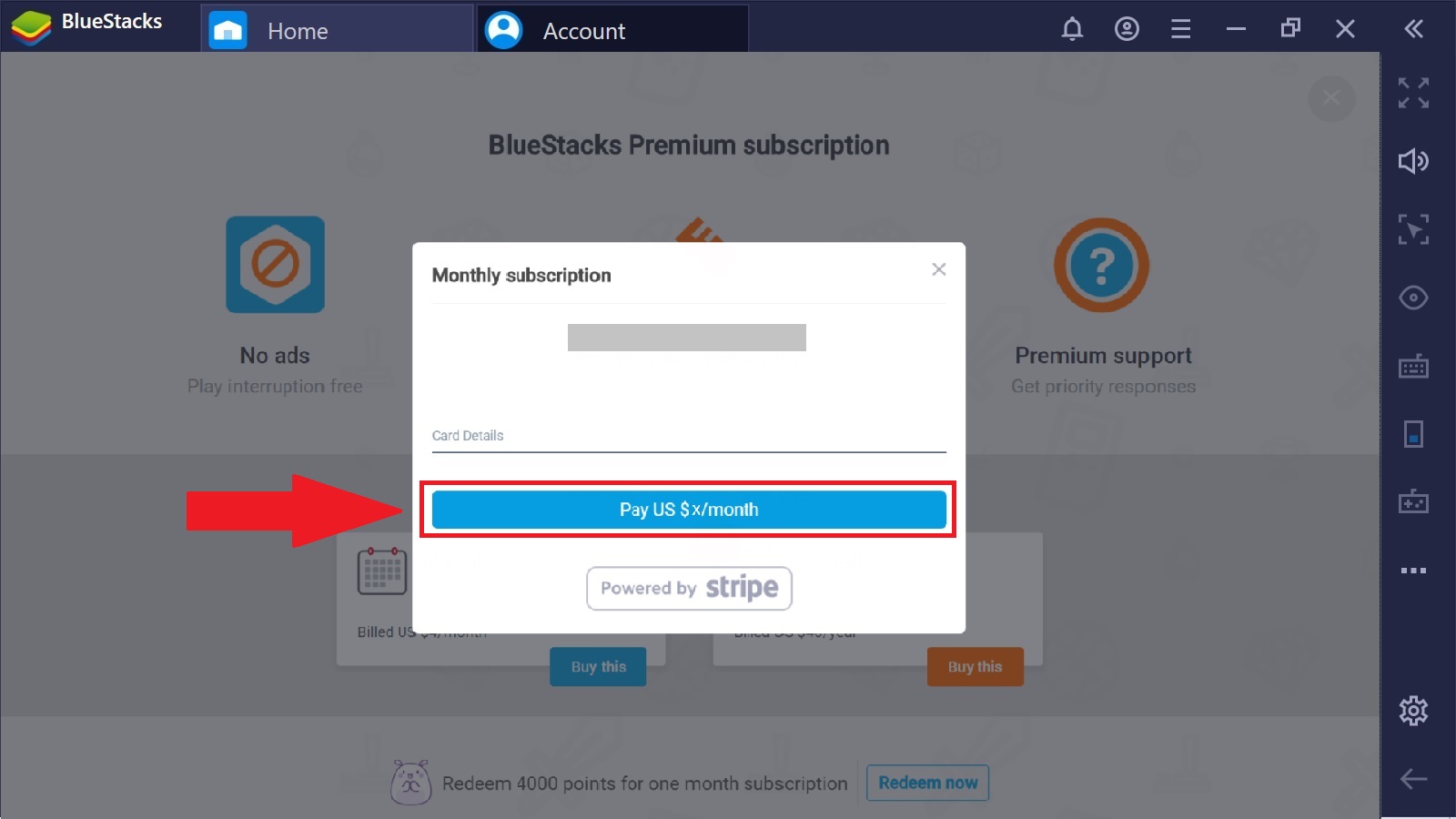Screen dimensions: 1456x819
Task: Open the notifications bell icon
Action: (1072, 29)
